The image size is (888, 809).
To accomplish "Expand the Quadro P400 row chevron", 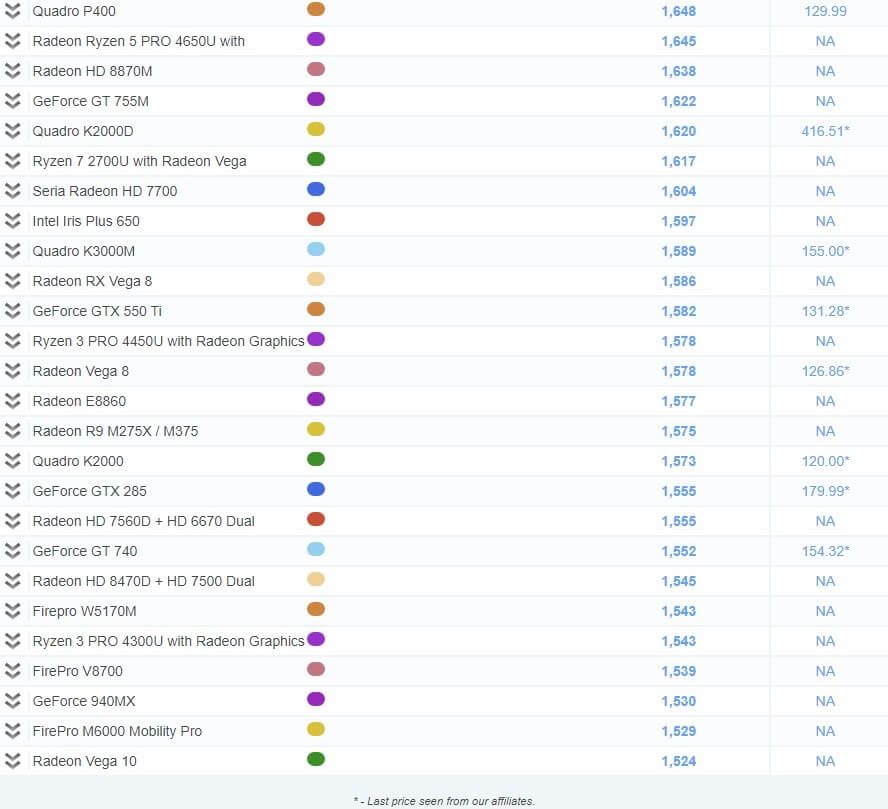I will coord(12,11).
